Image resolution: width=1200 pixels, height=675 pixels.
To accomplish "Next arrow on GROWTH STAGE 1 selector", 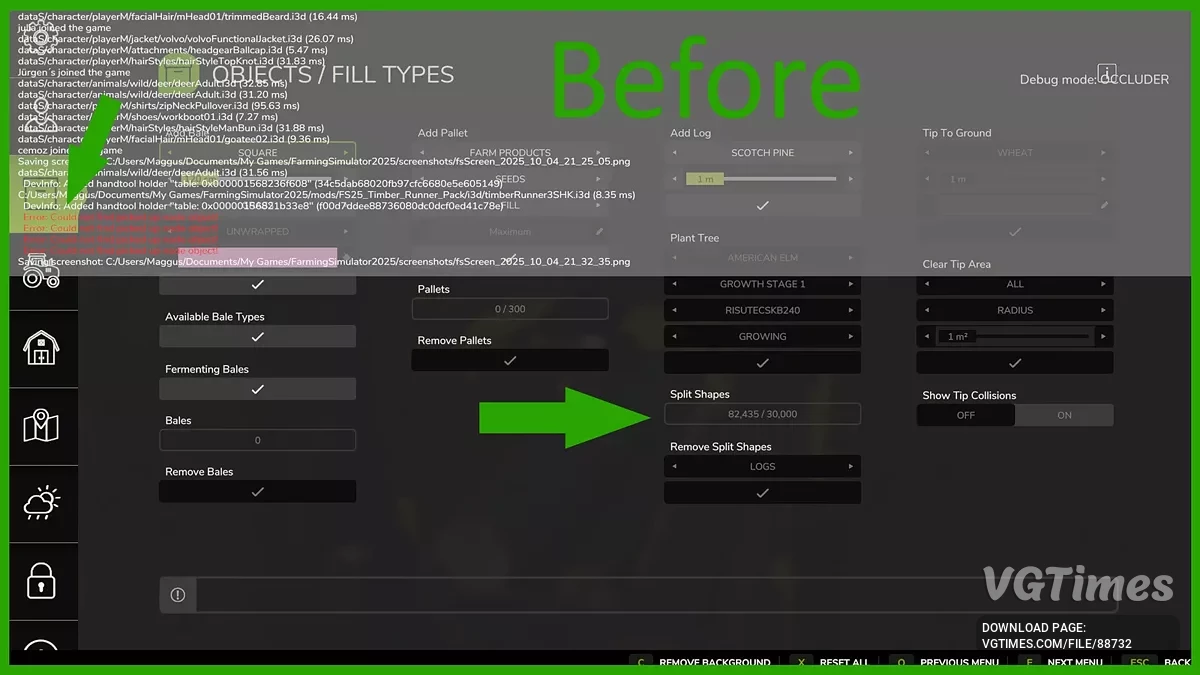I will pyautogui.click(x=851, y=284).
